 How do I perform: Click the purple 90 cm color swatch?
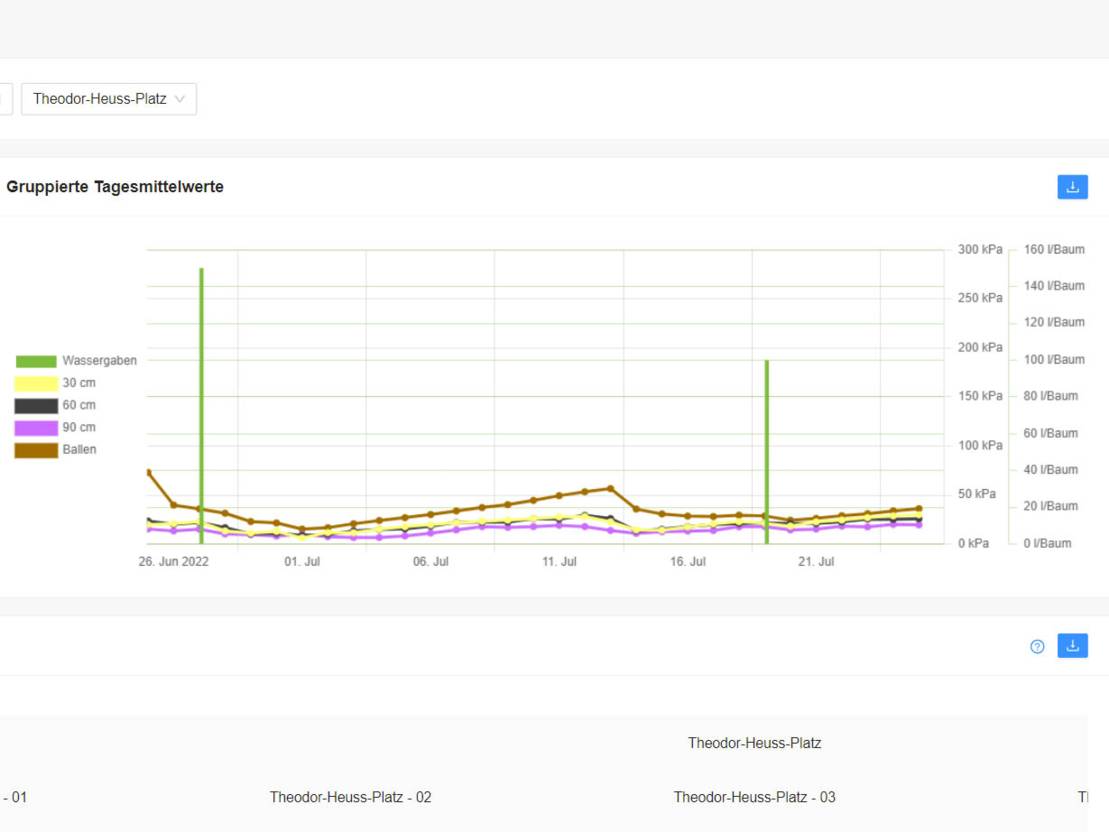pos(36,428)
